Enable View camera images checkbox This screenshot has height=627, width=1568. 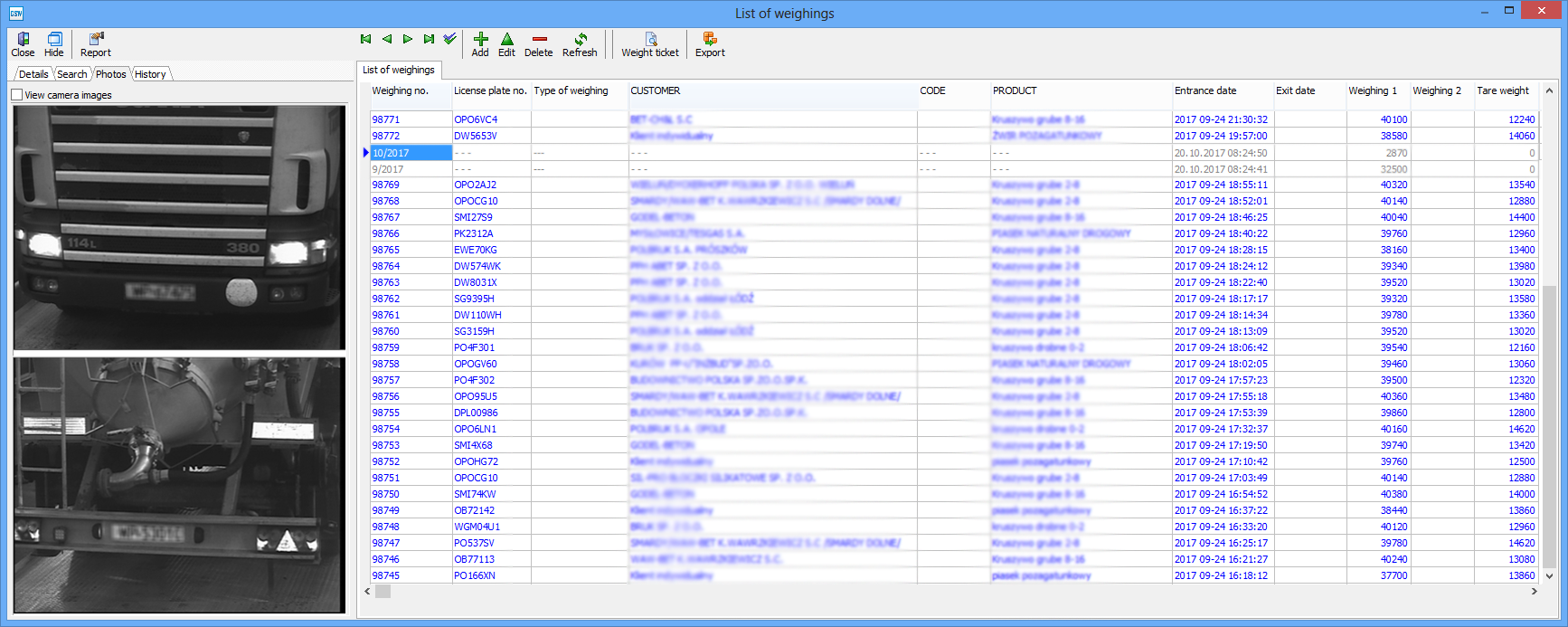pos(17,95)
